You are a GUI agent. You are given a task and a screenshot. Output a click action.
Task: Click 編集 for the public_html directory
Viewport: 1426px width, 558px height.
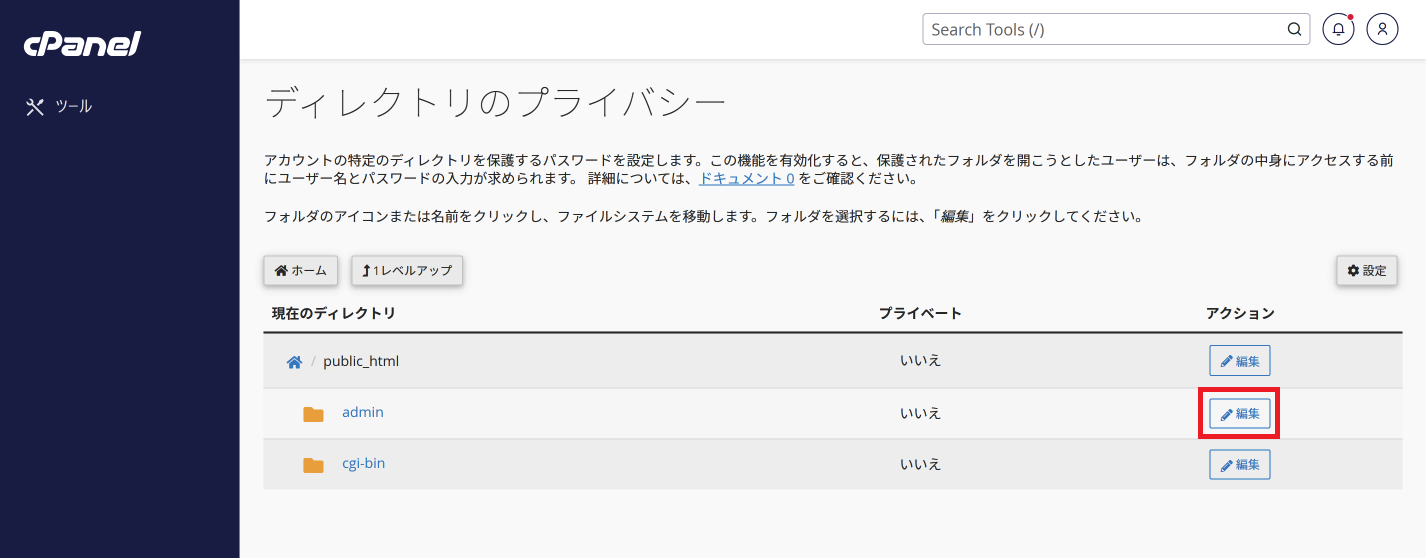click(1240, 361)
